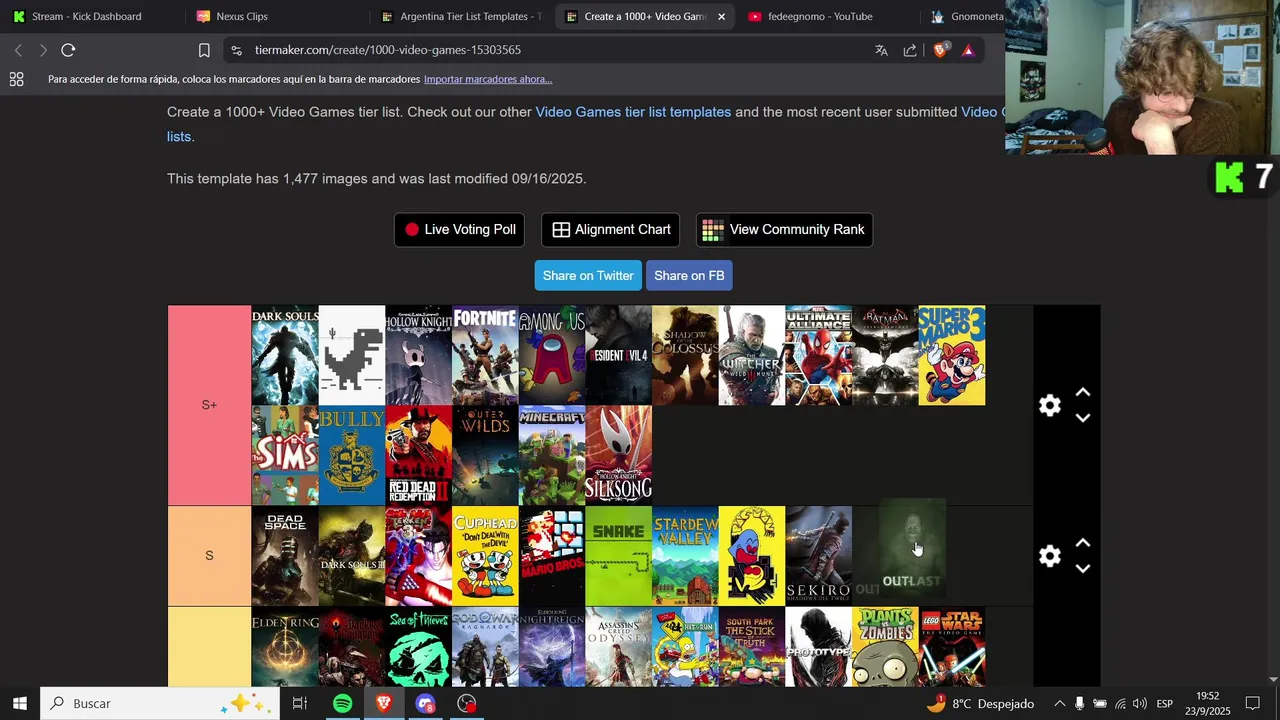Go forward in browser history
This screenshot has width=1280, height=720.
[x=43, y=50]
